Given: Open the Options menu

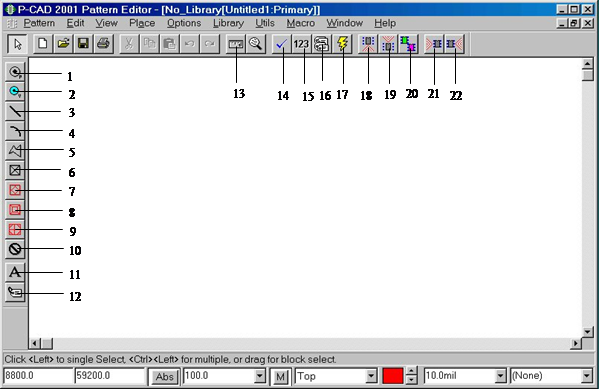Looking at the screenshot, I should (184, 23).
